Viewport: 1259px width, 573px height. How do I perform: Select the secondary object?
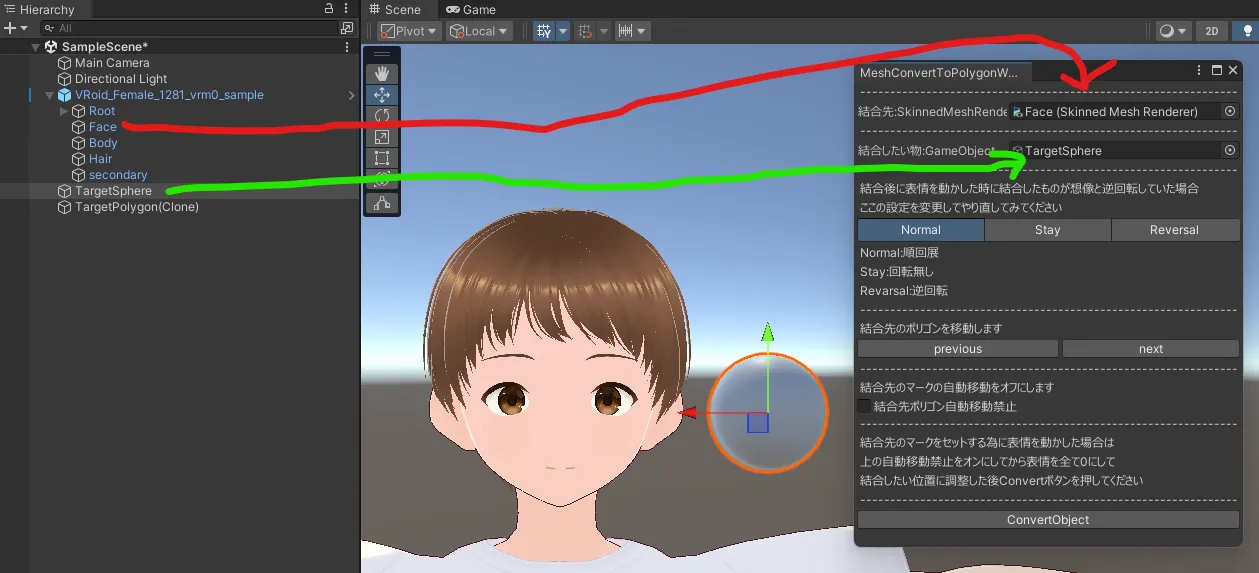(x=118, y=175)
